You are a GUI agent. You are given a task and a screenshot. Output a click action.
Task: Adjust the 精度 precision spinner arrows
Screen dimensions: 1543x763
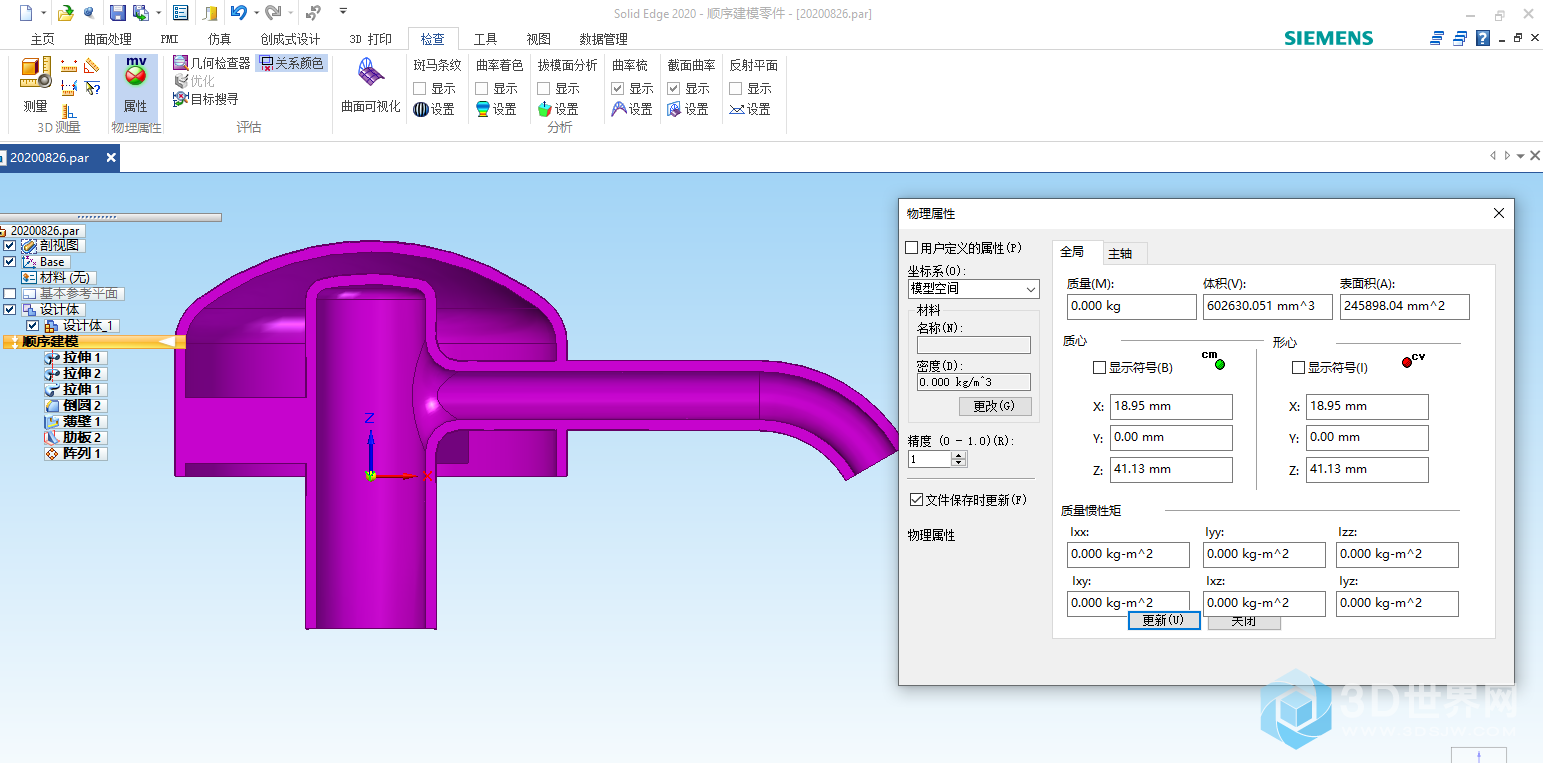click(x=959, y=459)
